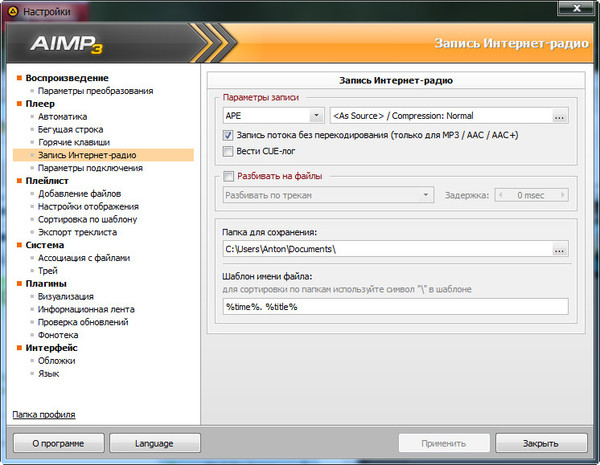Screen dimensions: 600x465
Task: Open 'Визуализация' plugin settings
Action: [65, 297]
